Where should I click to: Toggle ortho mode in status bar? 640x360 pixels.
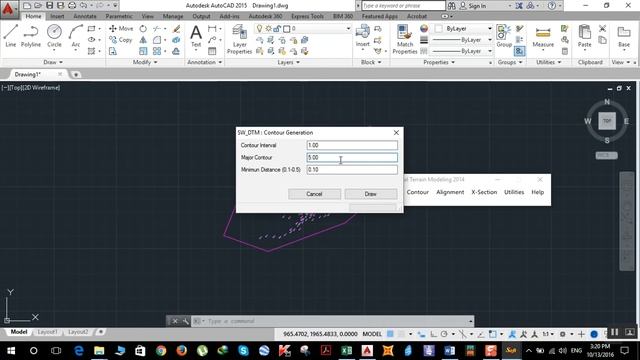tap(433, 334)
